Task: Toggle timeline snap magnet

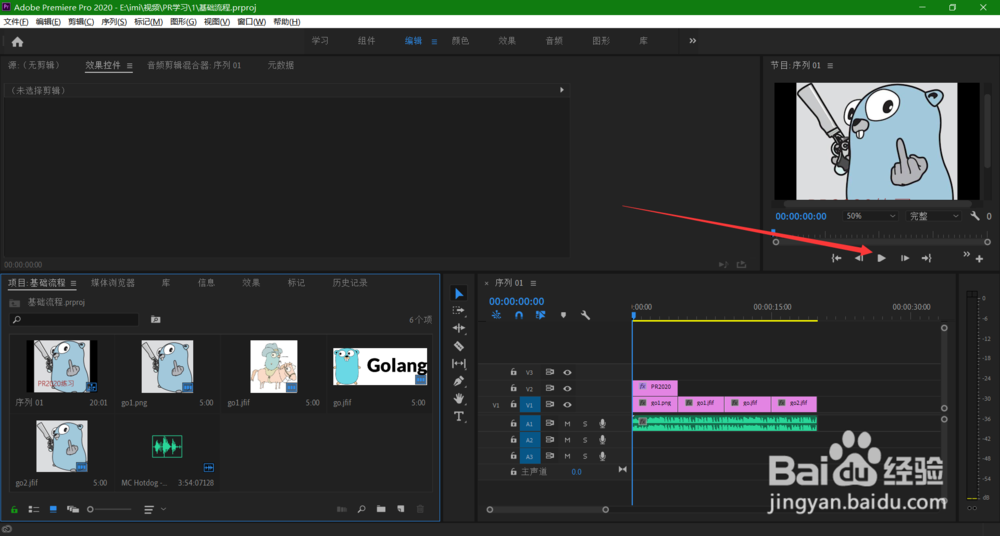Action: coord(518,315)
